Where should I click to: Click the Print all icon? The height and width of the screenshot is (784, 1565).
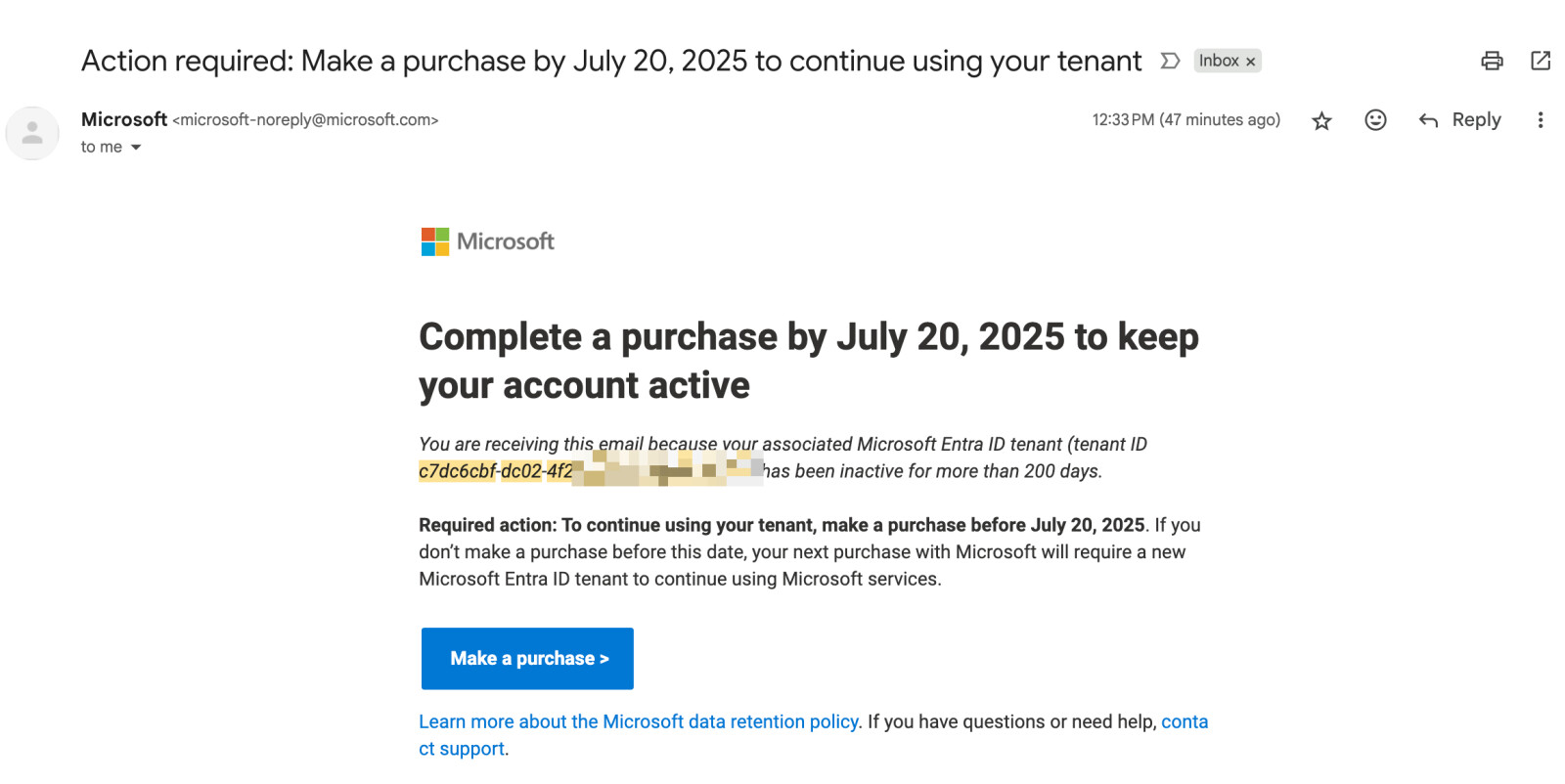coord(1492,61)
